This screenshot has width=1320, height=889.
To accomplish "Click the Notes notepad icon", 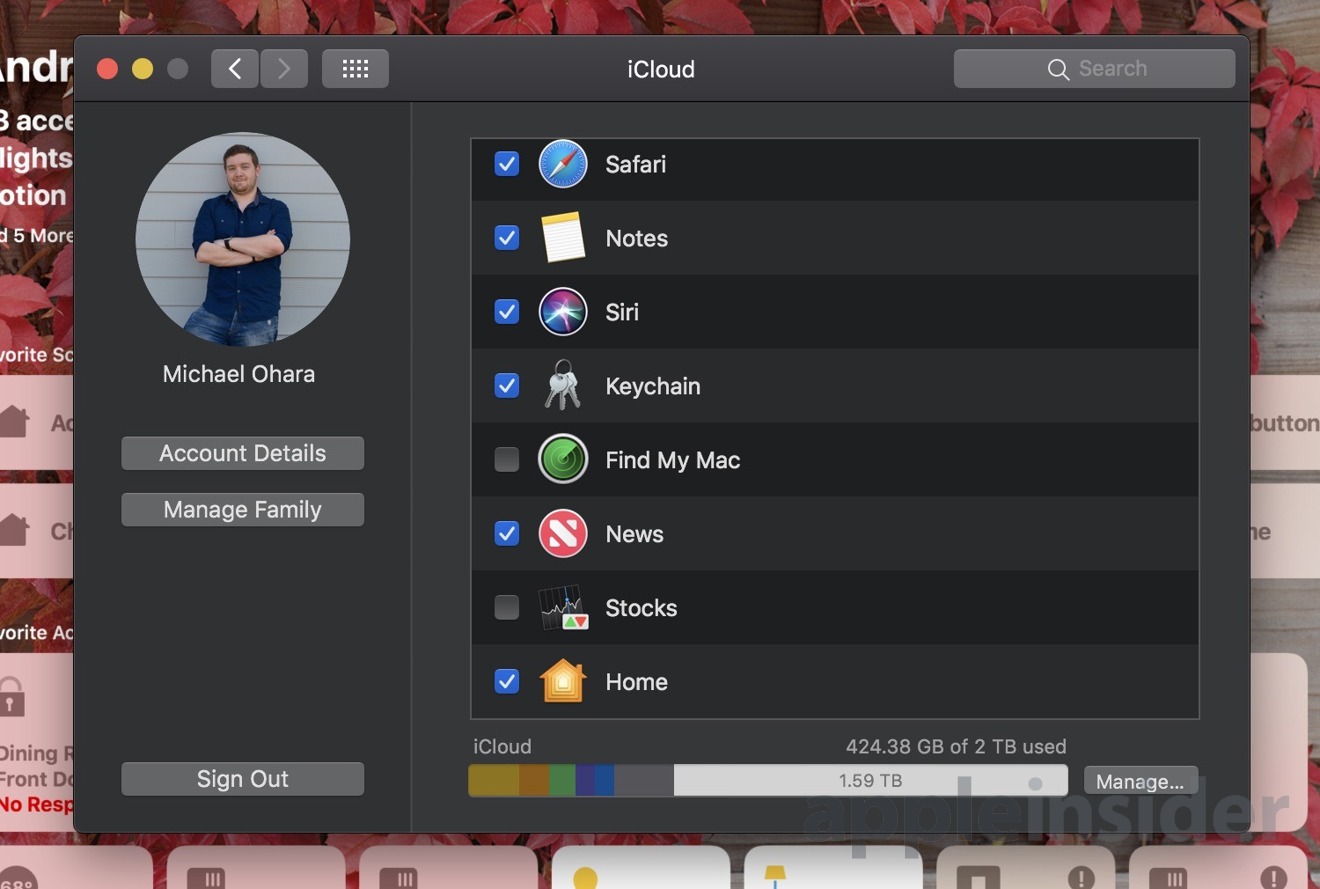I will pos(563,238).
